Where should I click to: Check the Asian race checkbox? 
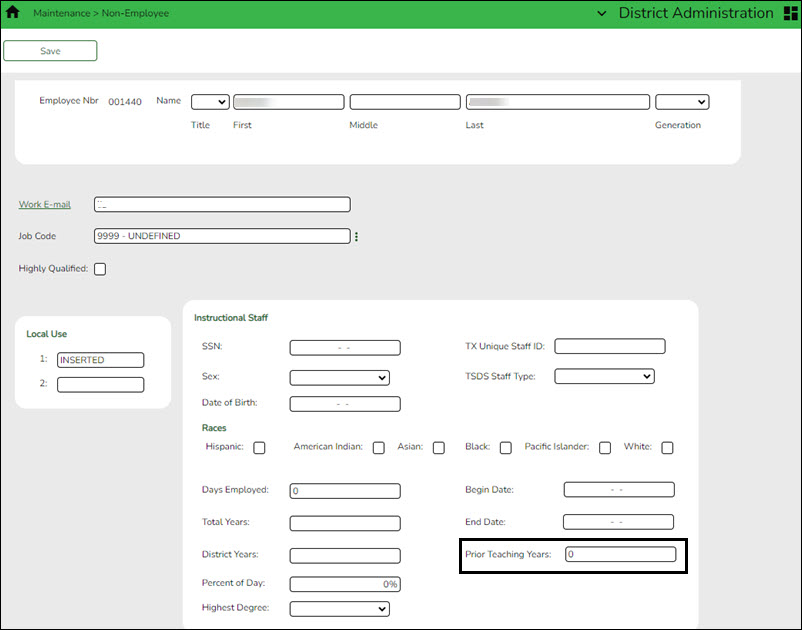438,448
